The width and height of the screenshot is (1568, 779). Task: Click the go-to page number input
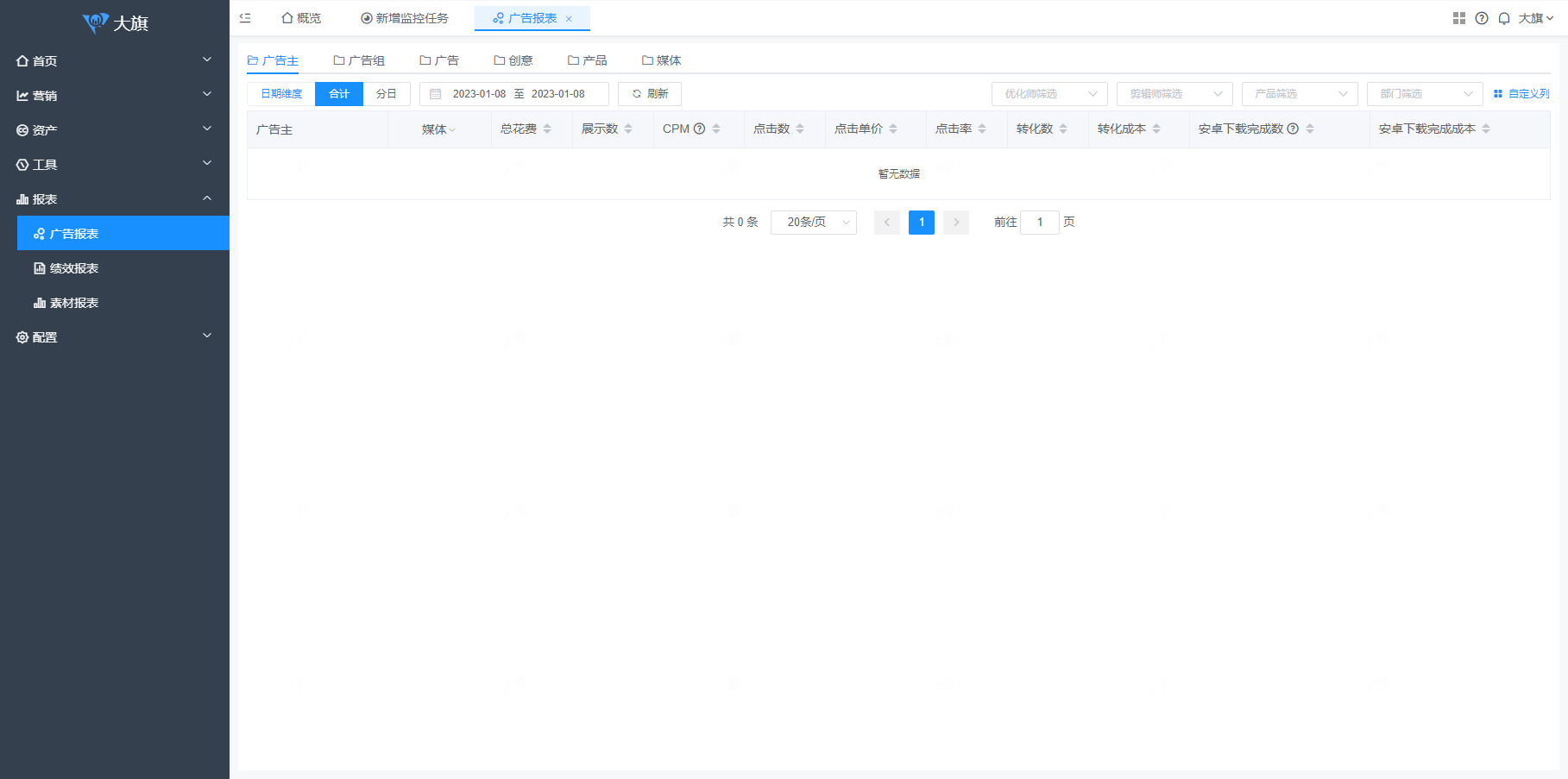(x=1040, y=223)
